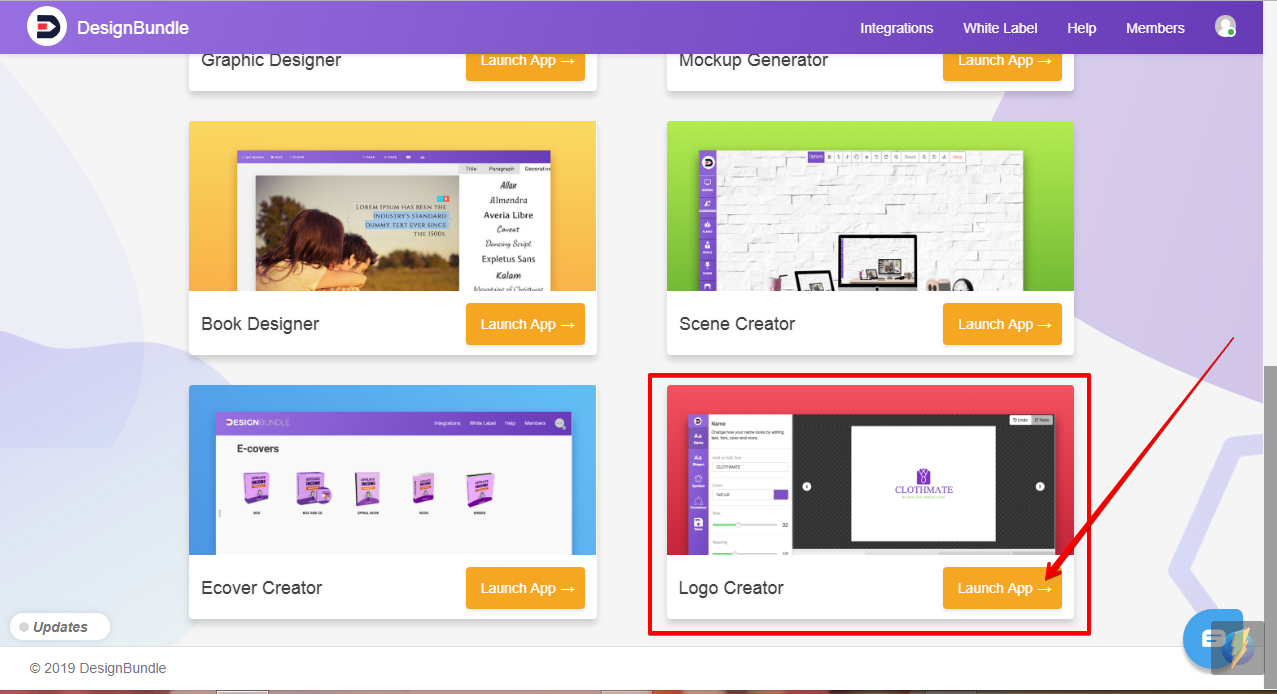Click the Logo Creator preview thumbnail

tap(870, 470)
